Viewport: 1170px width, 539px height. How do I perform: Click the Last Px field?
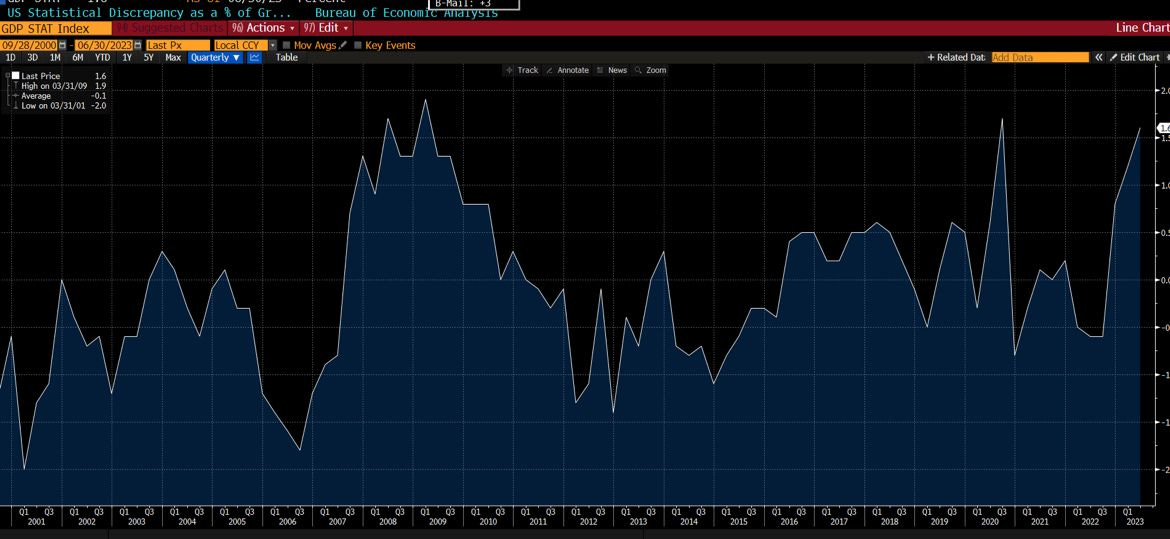[x=179, y=46]
